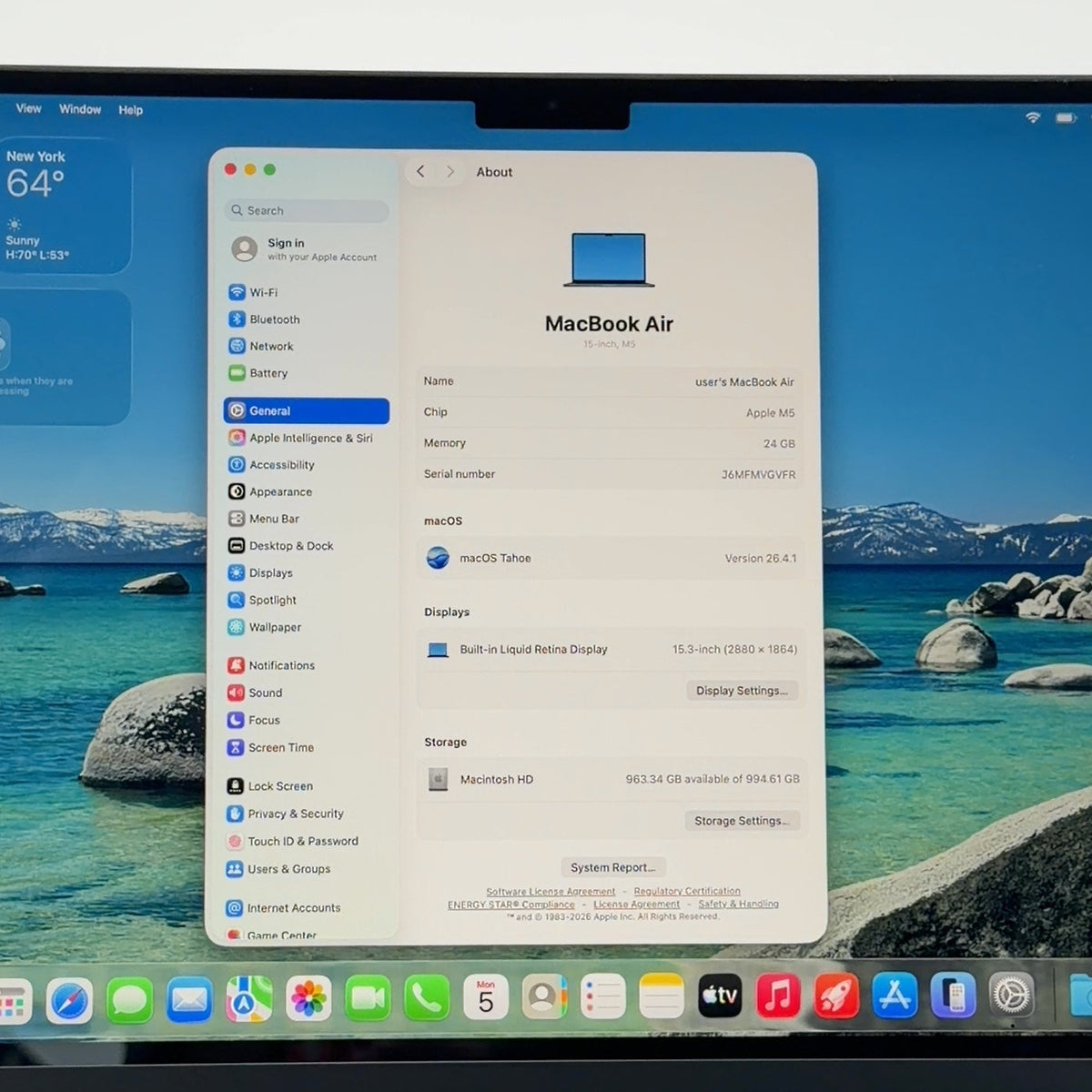Open Lock Screen settings
This screenshot has width=1092, height=1092.
pyautogui.click(x=269, y=786)
